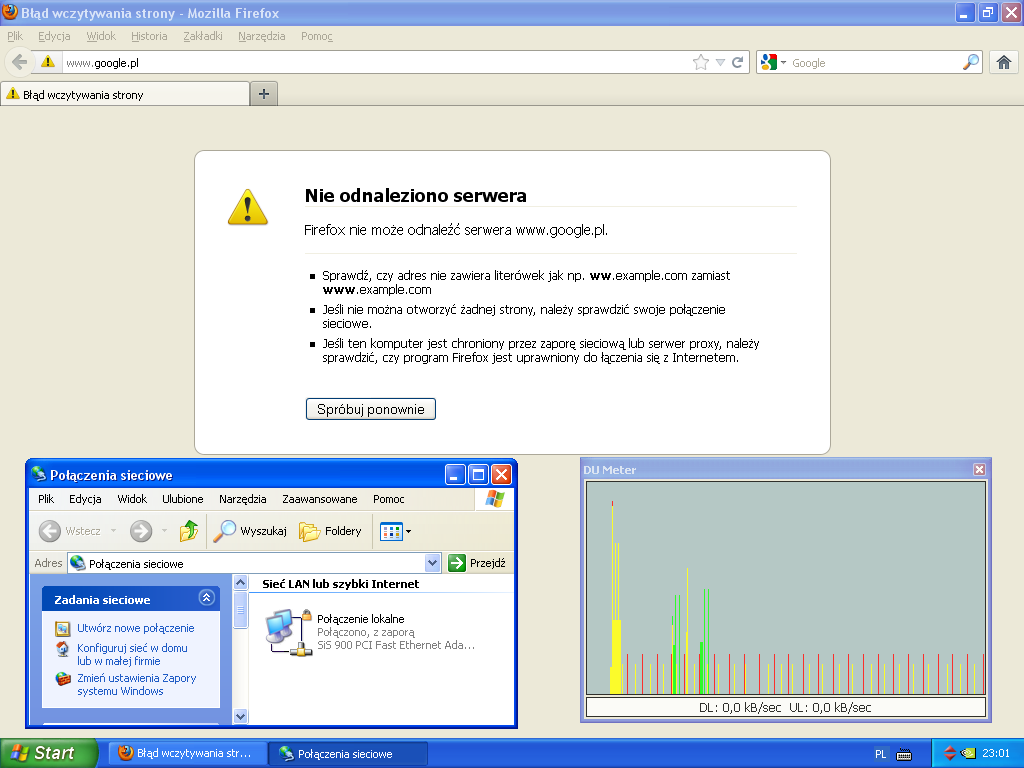Open the views dropdown button

pos(396,532)
